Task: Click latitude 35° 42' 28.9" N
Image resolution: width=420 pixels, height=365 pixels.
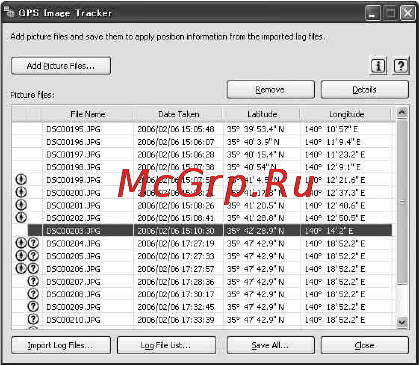Action: [x=255, y=231]
